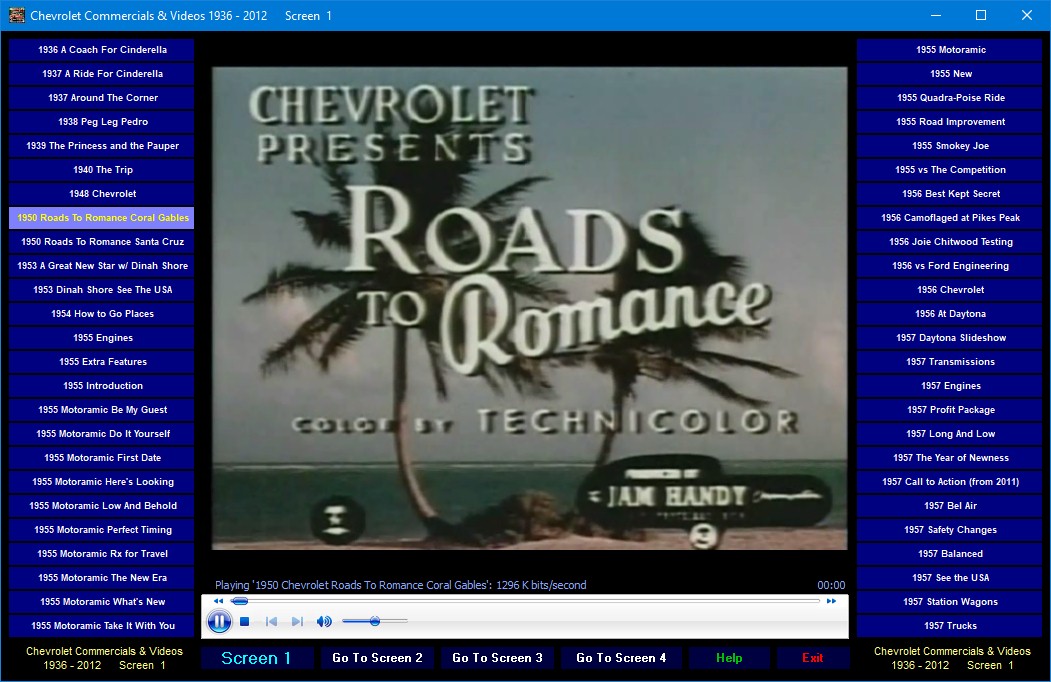
Task: Adjust the volume slider
Action: coord(375,622)
